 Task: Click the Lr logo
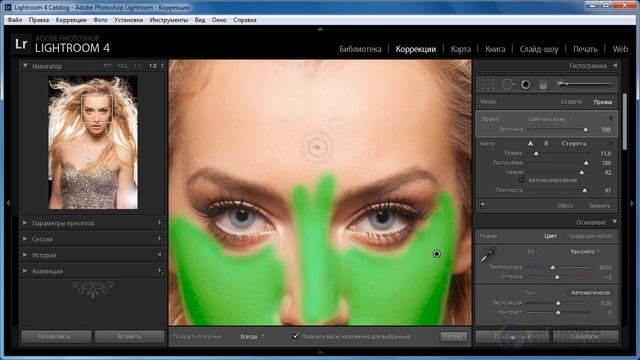tap(21, 44)
